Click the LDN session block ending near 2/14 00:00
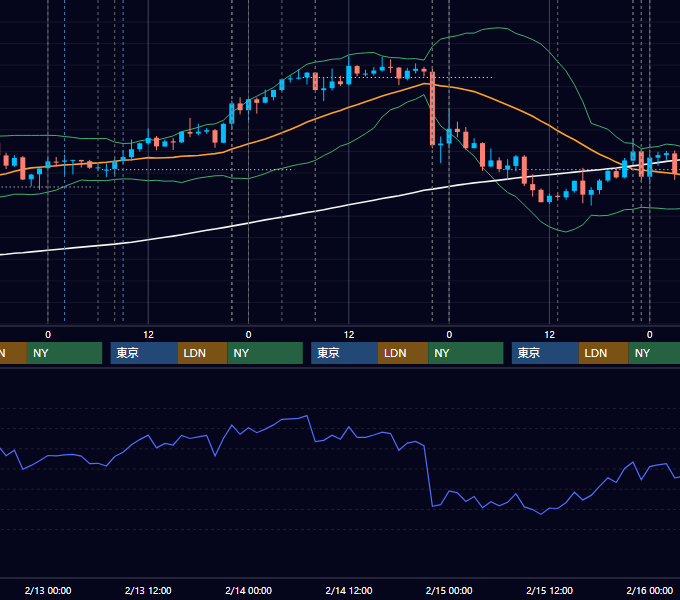The image size is (680, 600). point(203,353)
